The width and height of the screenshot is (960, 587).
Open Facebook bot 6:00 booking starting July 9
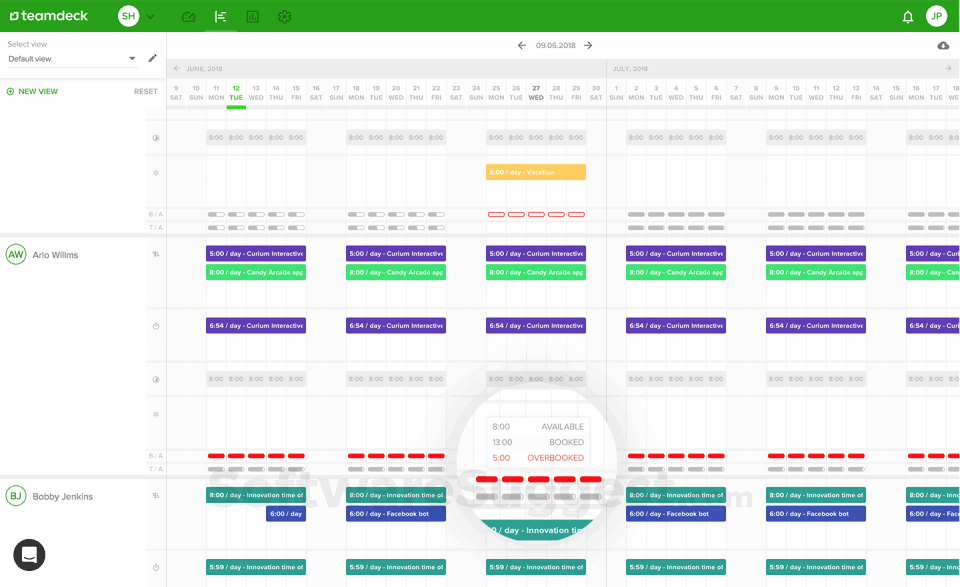(816, 514)
